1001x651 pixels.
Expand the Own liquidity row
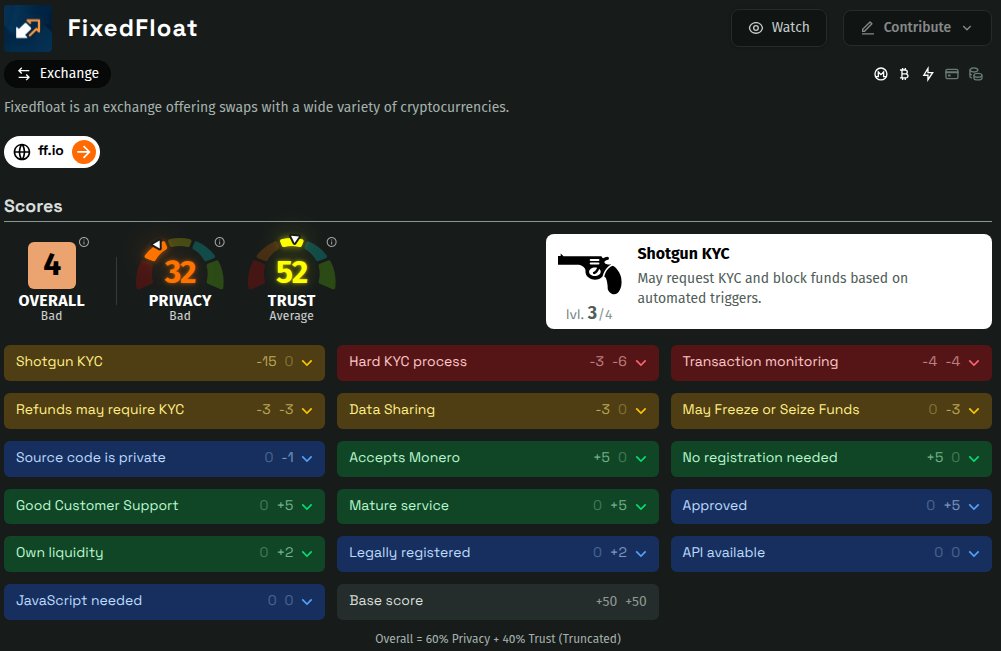click(164, 553)
